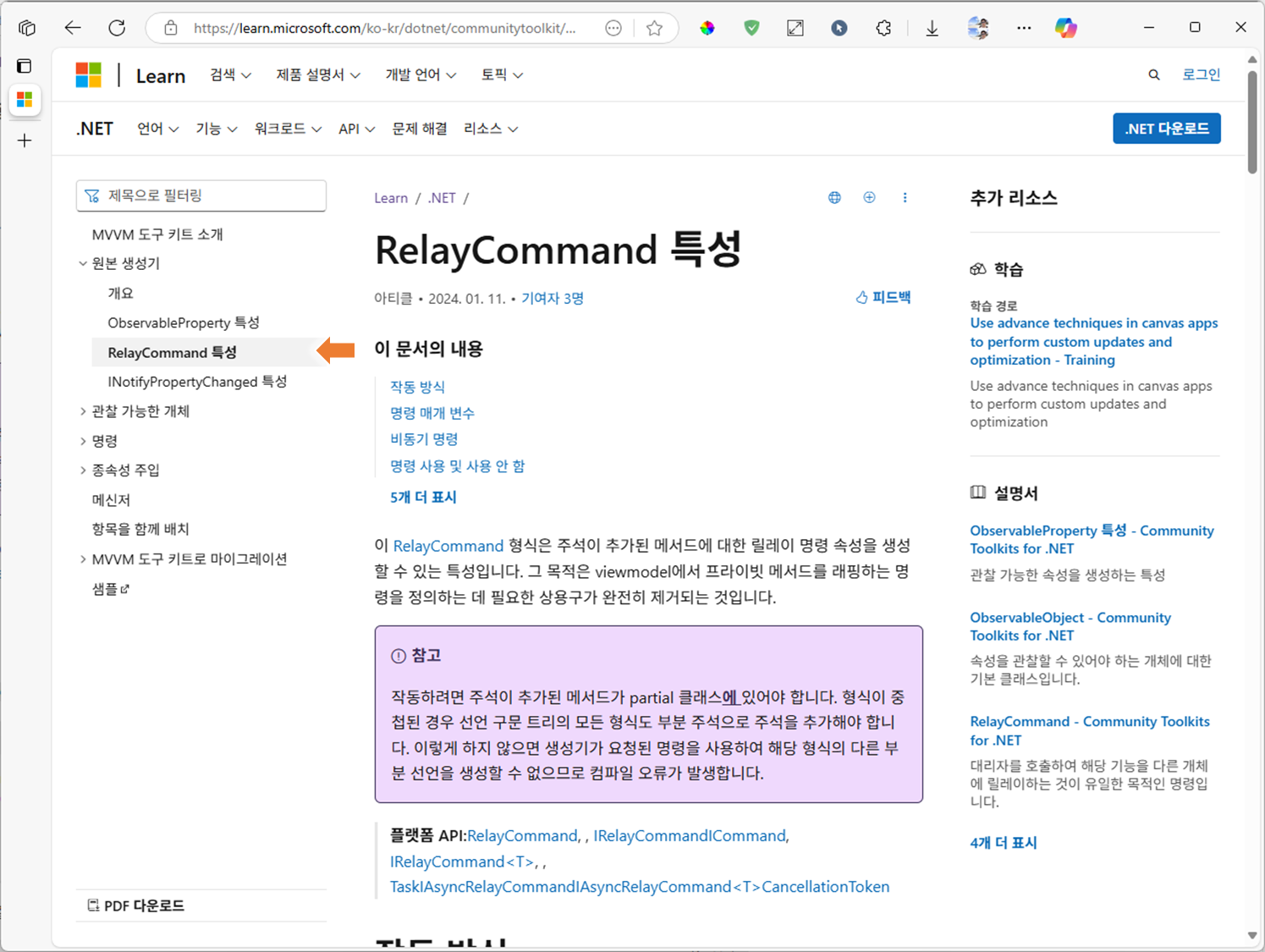Change language with globe icon

click(834, 197)
